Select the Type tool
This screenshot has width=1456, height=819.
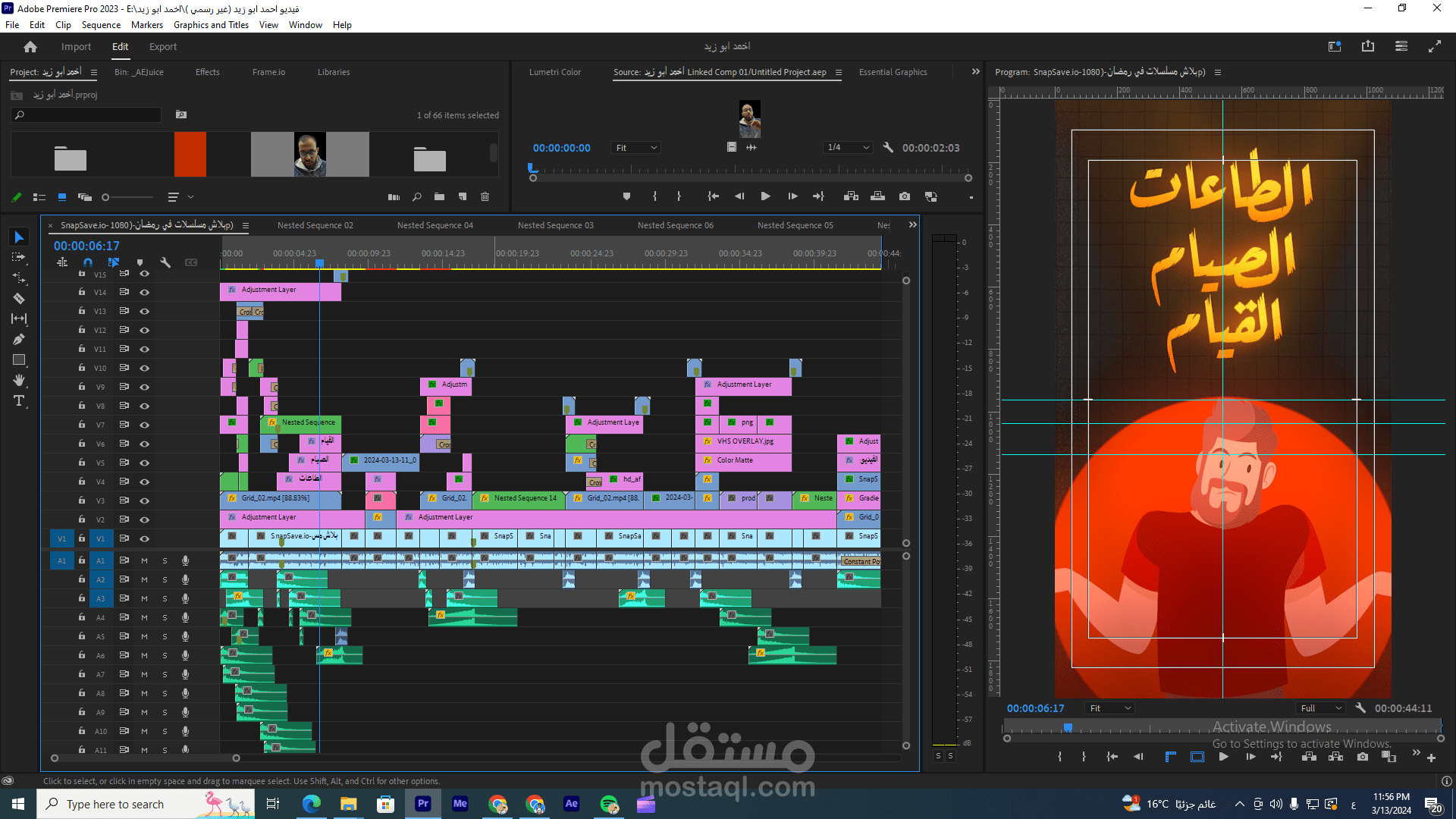click(19, 400)
